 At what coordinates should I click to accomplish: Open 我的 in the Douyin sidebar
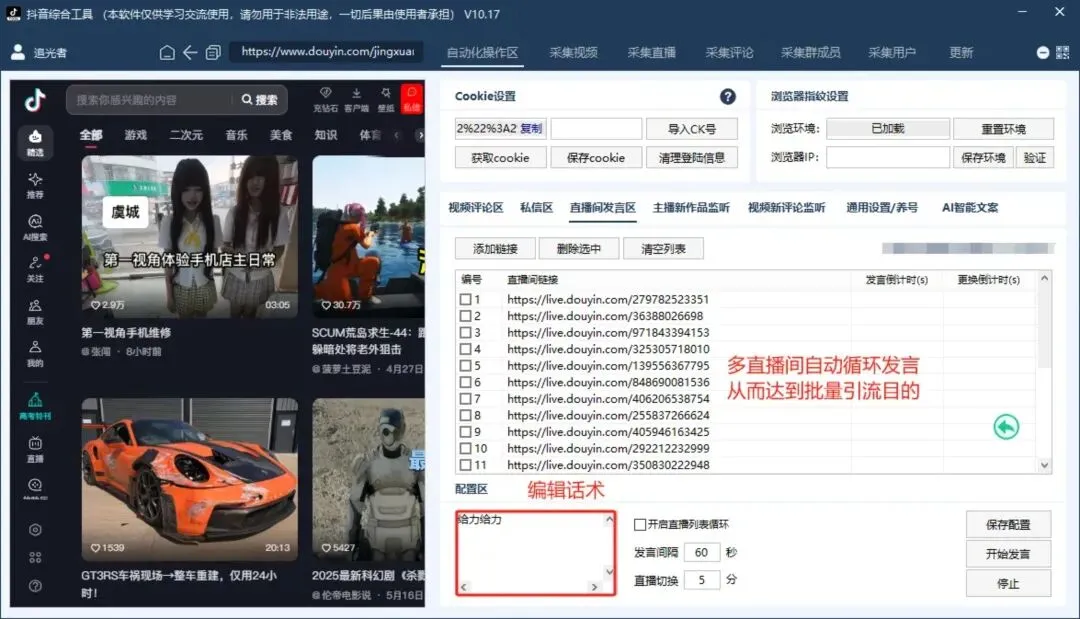coord(35,354)
